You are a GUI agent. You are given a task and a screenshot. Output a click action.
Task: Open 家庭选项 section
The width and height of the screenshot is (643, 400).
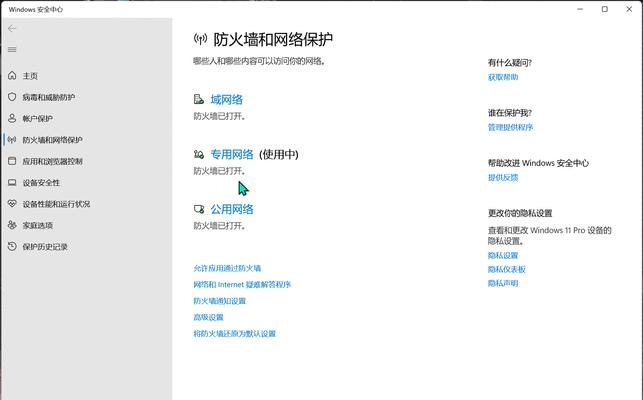pos(38,225)
